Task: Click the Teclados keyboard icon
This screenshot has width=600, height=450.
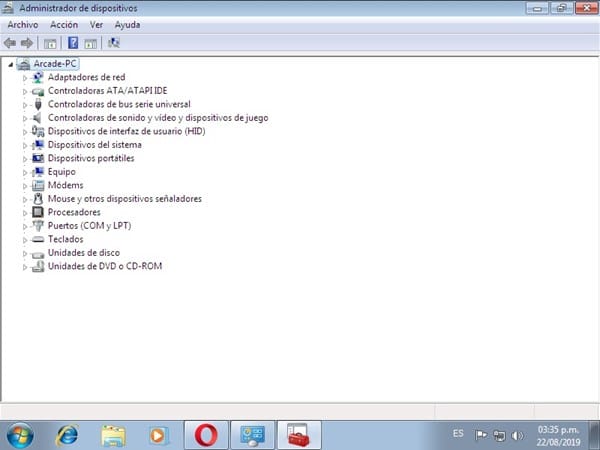Action: point(38,240)
